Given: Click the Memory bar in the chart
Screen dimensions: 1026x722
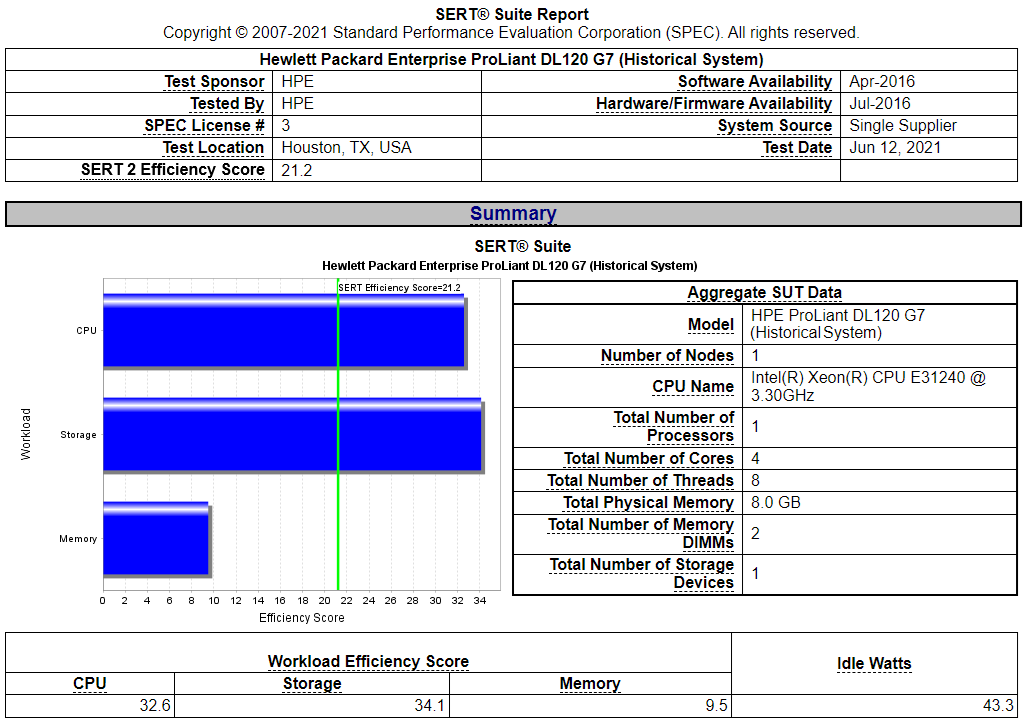Looking at the screenshot, I should (x=157, y=539).
